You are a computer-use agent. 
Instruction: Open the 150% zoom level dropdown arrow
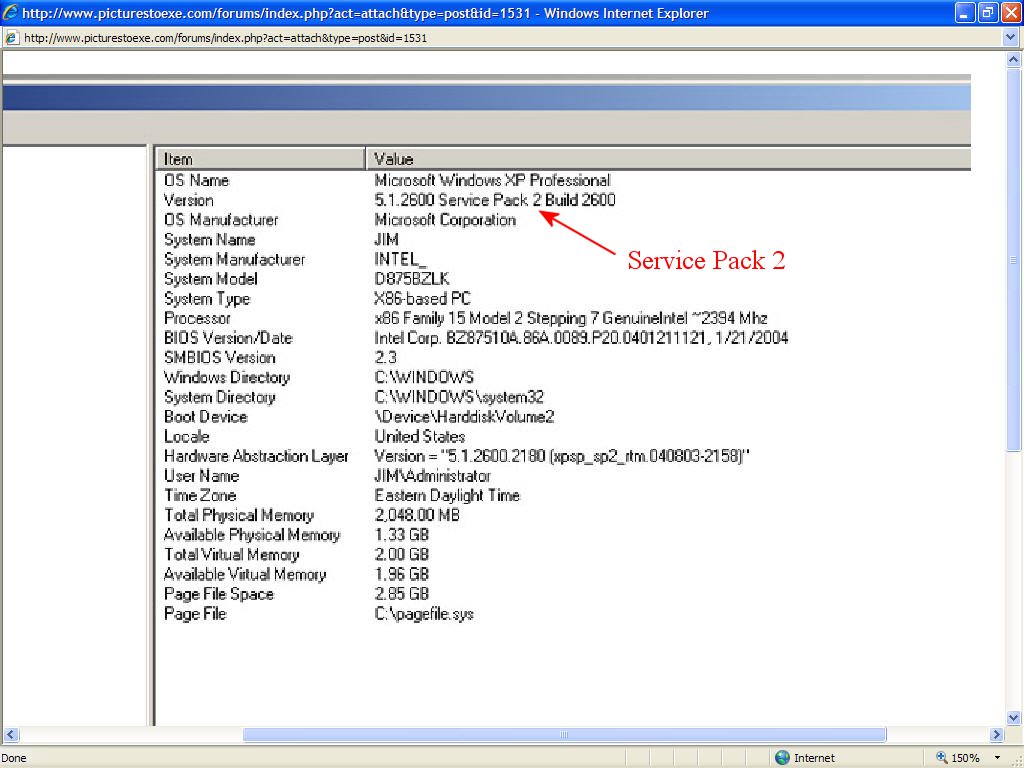pos(997,758)
